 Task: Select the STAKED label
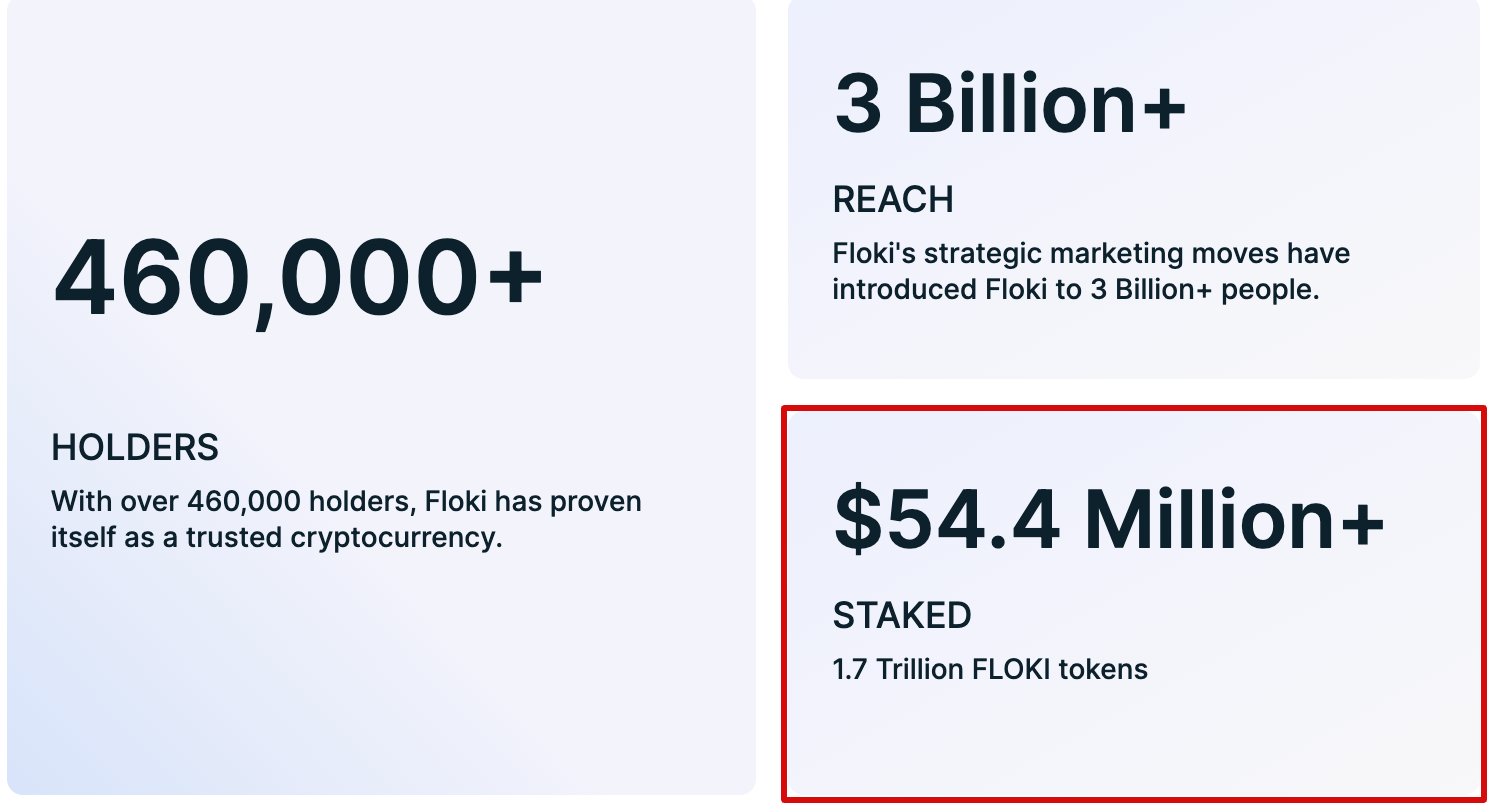coord(901,615)
